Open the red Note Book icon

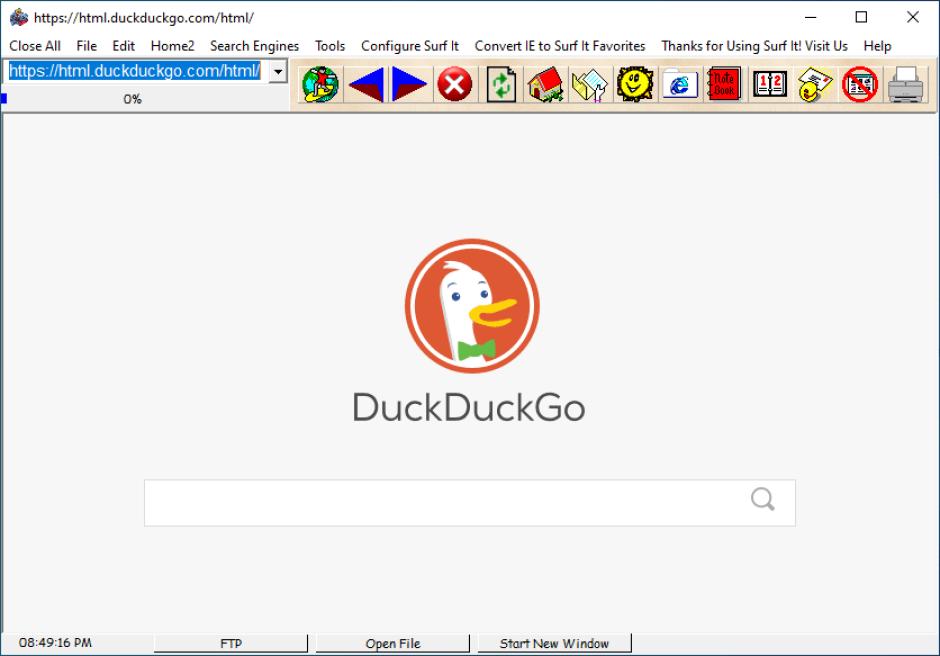[724, 85]
